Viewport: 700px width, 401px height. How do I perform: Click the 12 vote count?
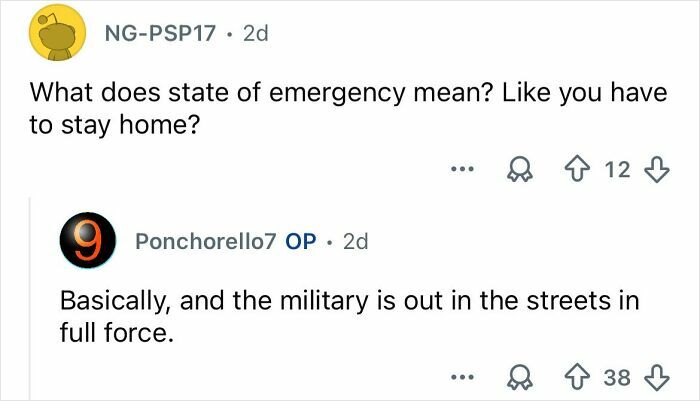coord(618,170)
